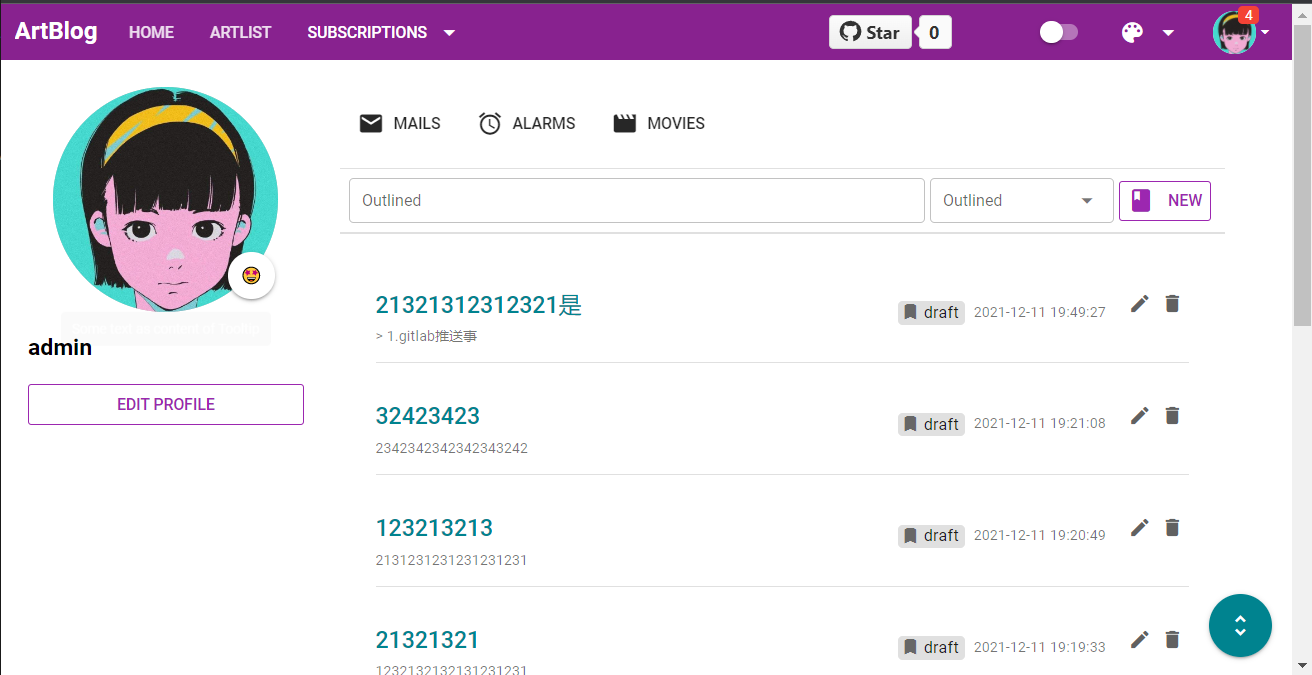Edit article 32423423 with pencil icon
This screenshot has width=1312, height=675.
tap(1140, 415)
